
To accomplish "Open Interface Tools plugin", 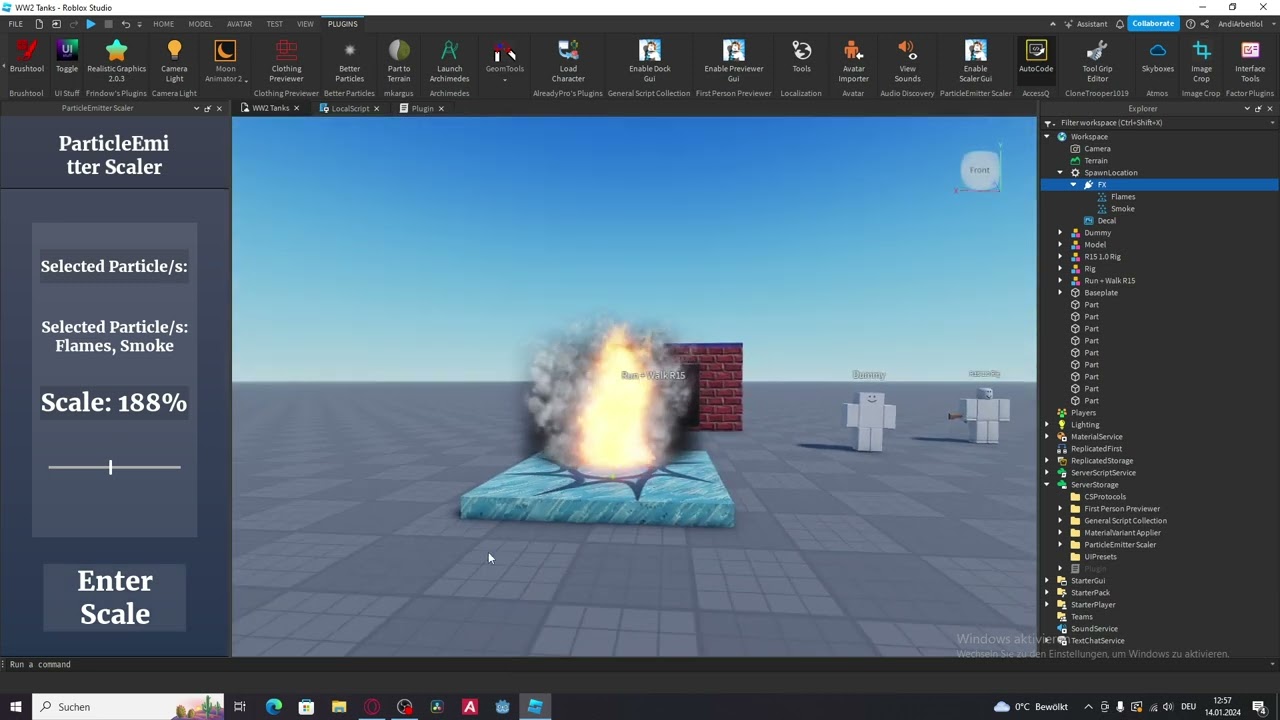I will click(x=1250, y=61).
